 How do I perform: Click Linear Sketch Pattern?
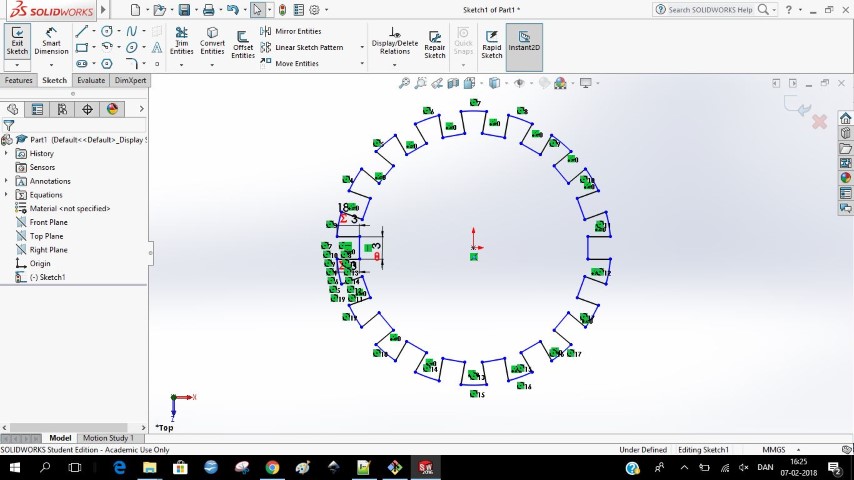pos(302,47)
